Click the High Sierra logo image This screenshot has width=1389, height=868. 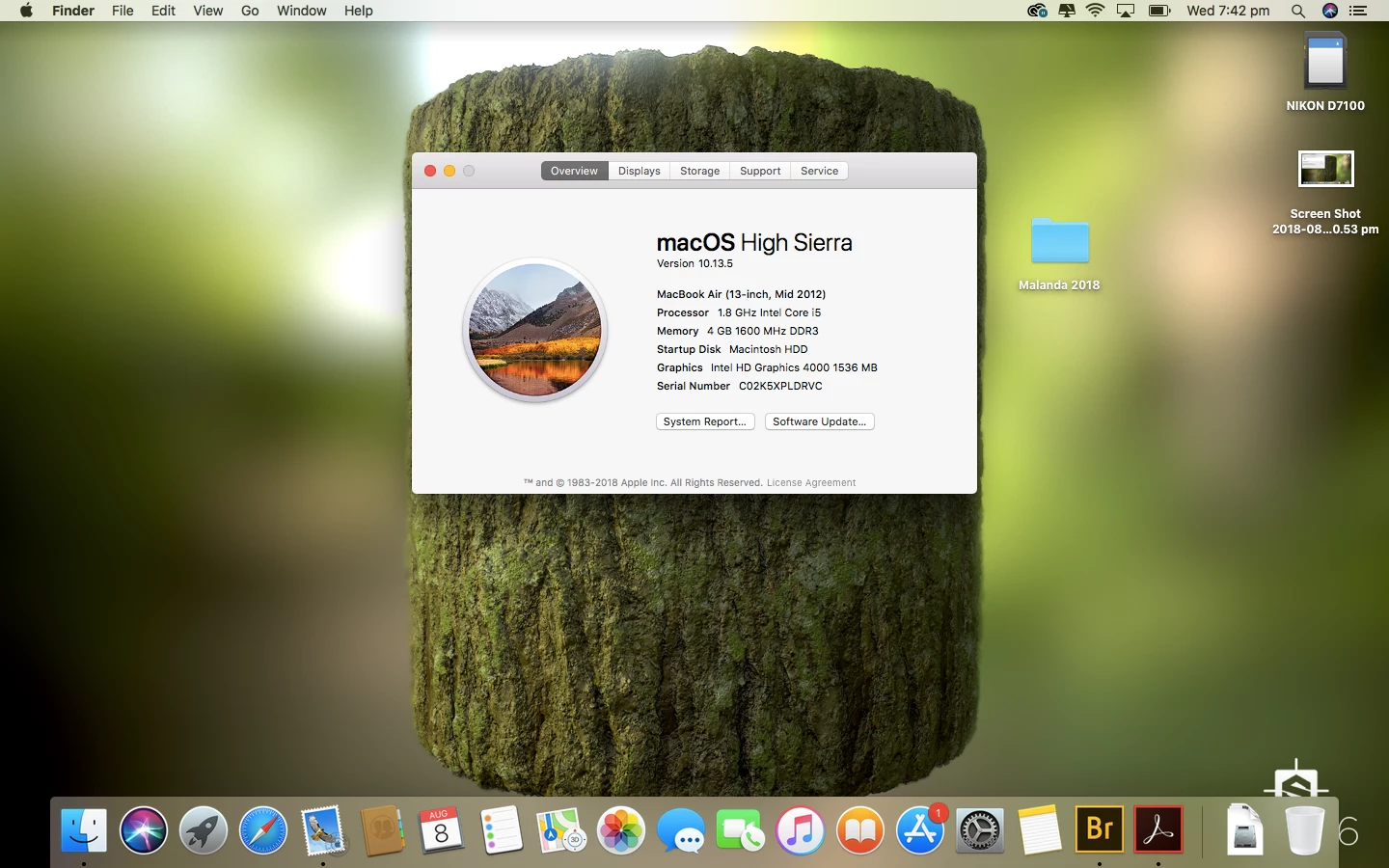click(535, 330)
